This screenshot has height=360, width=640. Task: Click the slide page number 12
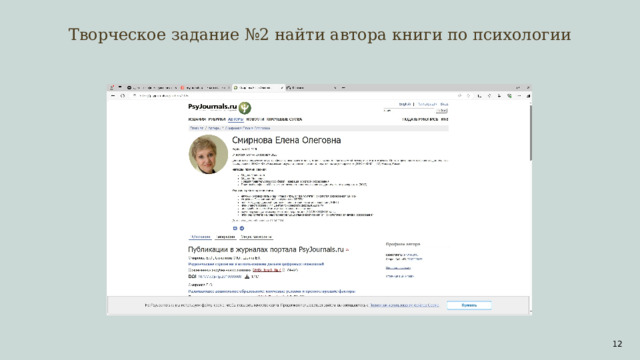tap(617, 344)
